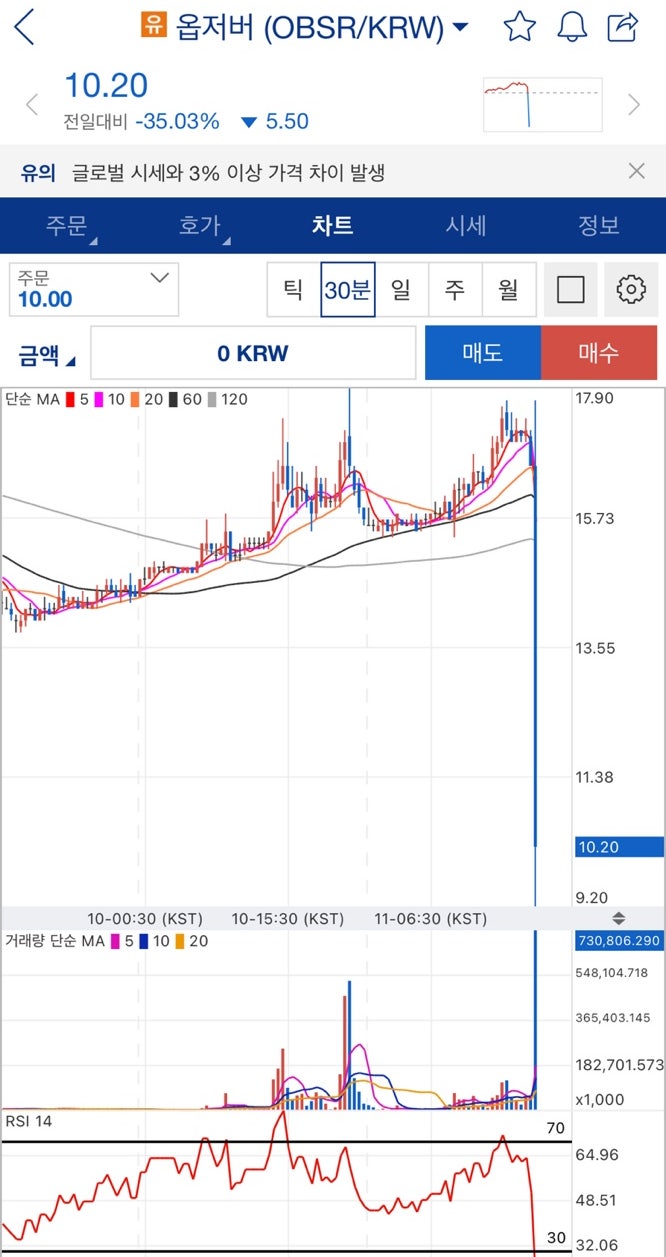Tap the red 매수 buy button
Image resolution: width=666 pixels, height=1257 pixels.
pyautogui.click(x=599, y=353)
